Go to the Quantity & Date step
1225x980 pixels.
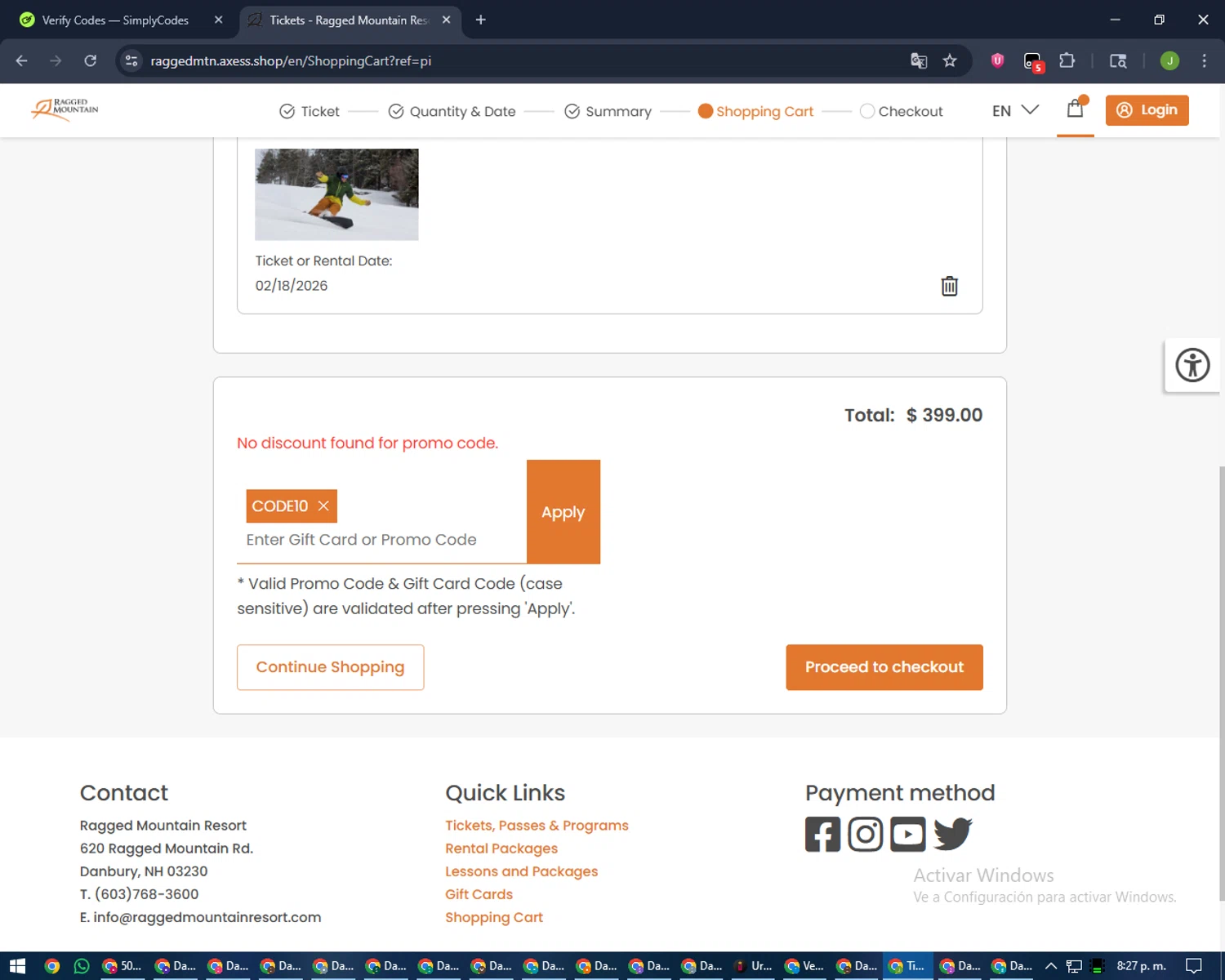click(x=452, y=111)
